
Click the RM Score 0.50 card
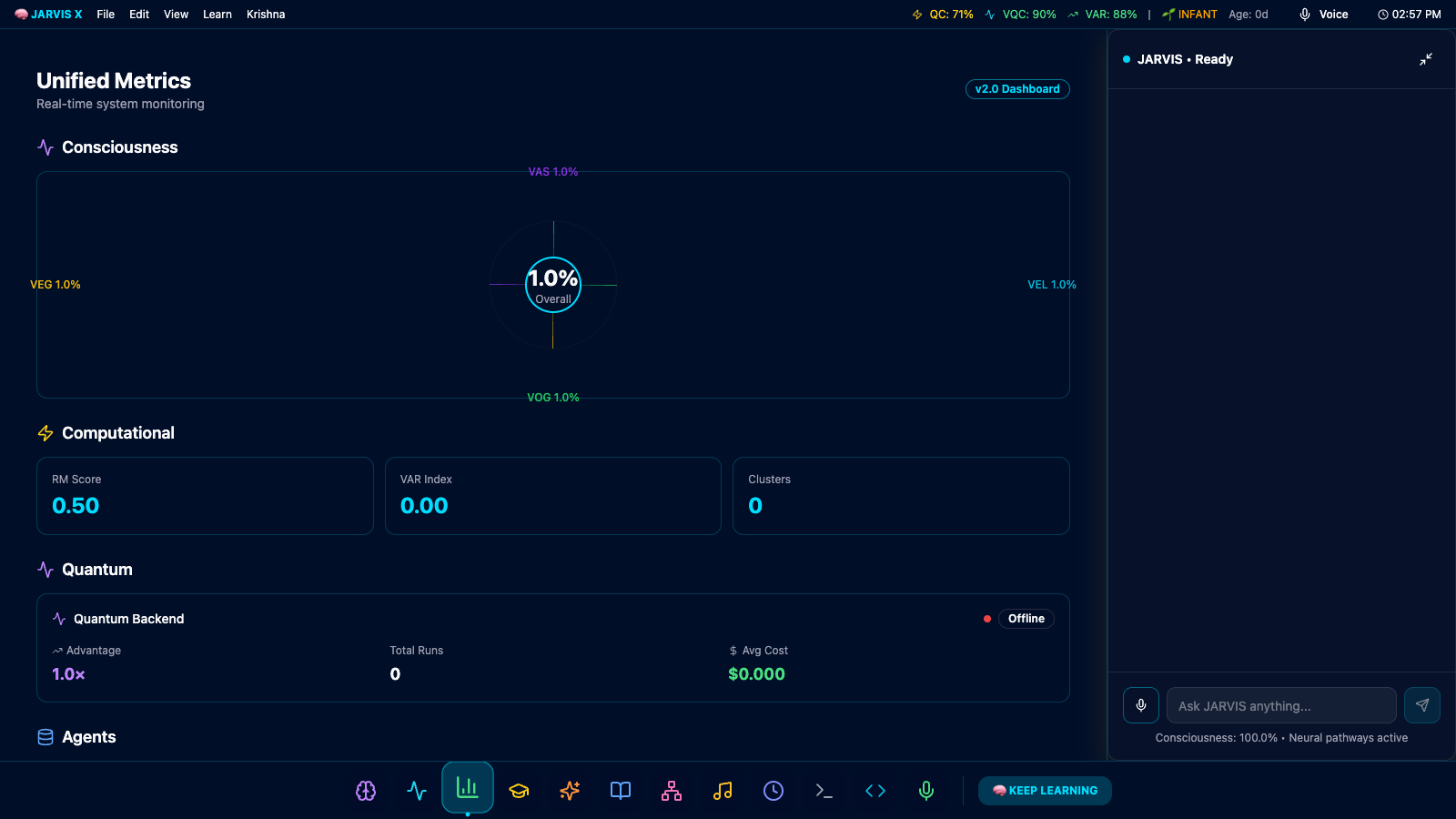205,496
